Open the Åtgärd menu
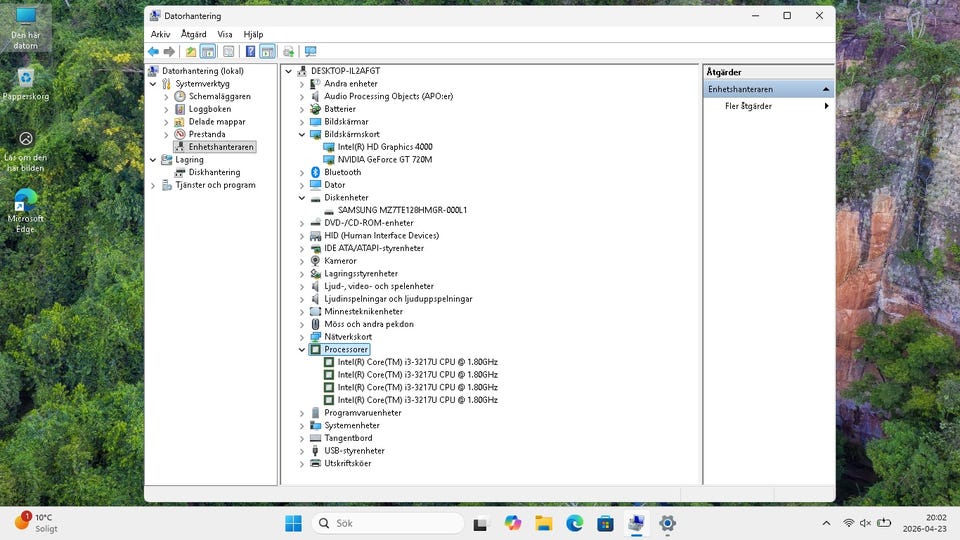The image size is (960, 540). click(193, 34)
